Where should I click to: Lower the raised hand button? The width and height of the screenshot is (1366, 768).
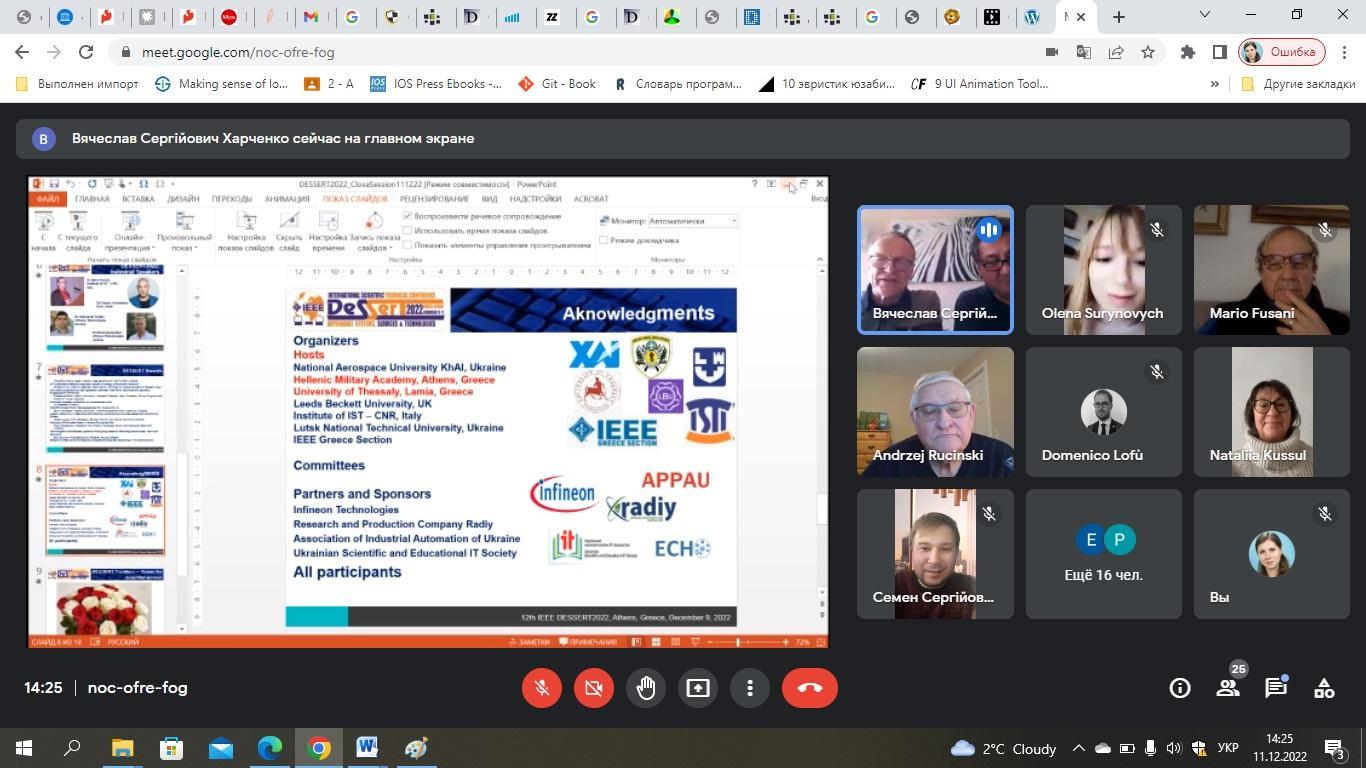click(646, 688)
